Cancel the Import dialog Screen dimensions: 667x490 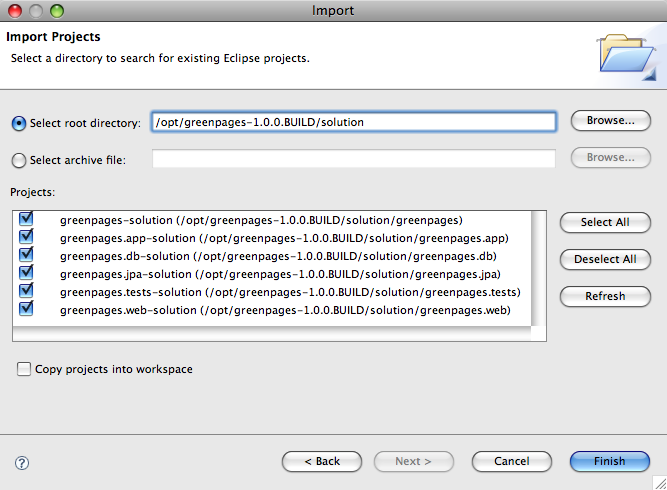coord(513,461)
